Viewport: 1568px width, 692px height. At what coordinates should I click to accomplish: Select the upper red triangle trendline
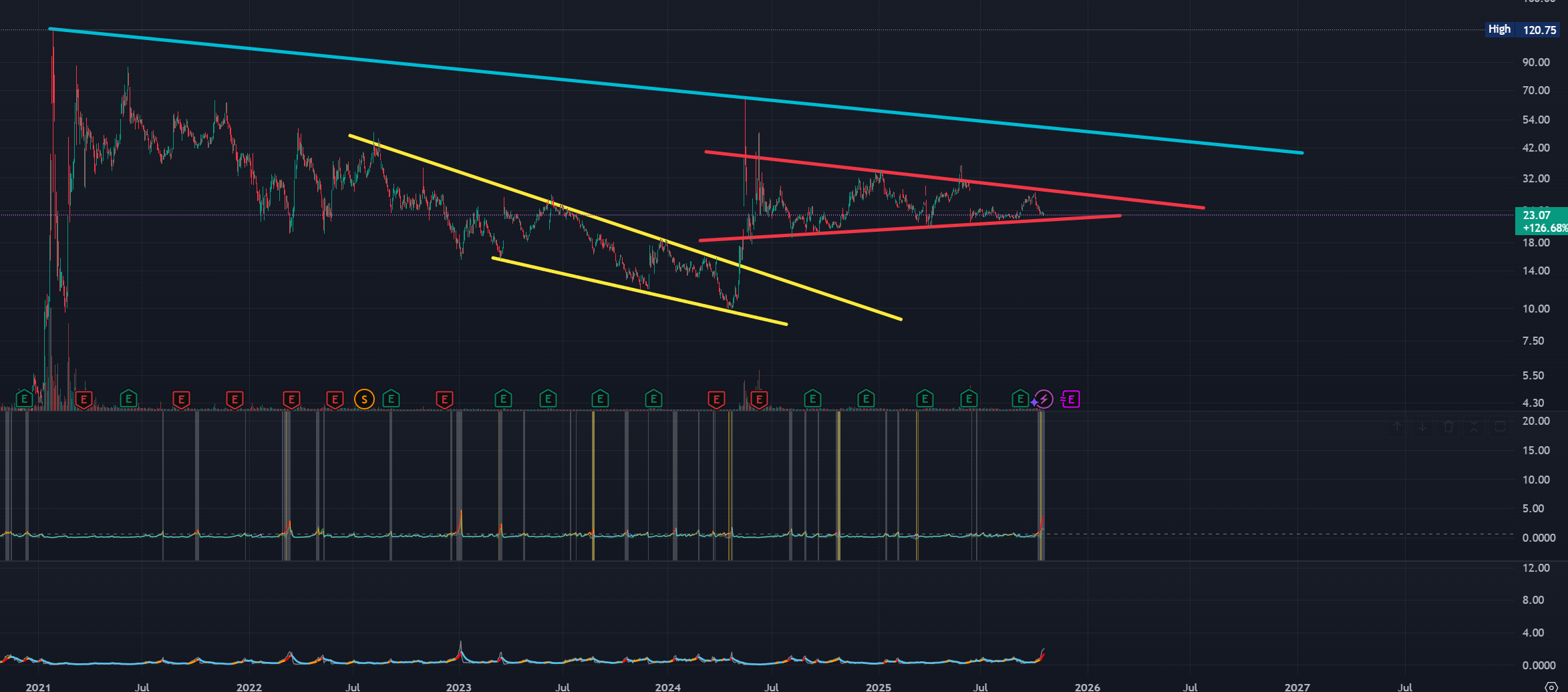[954, 180]
